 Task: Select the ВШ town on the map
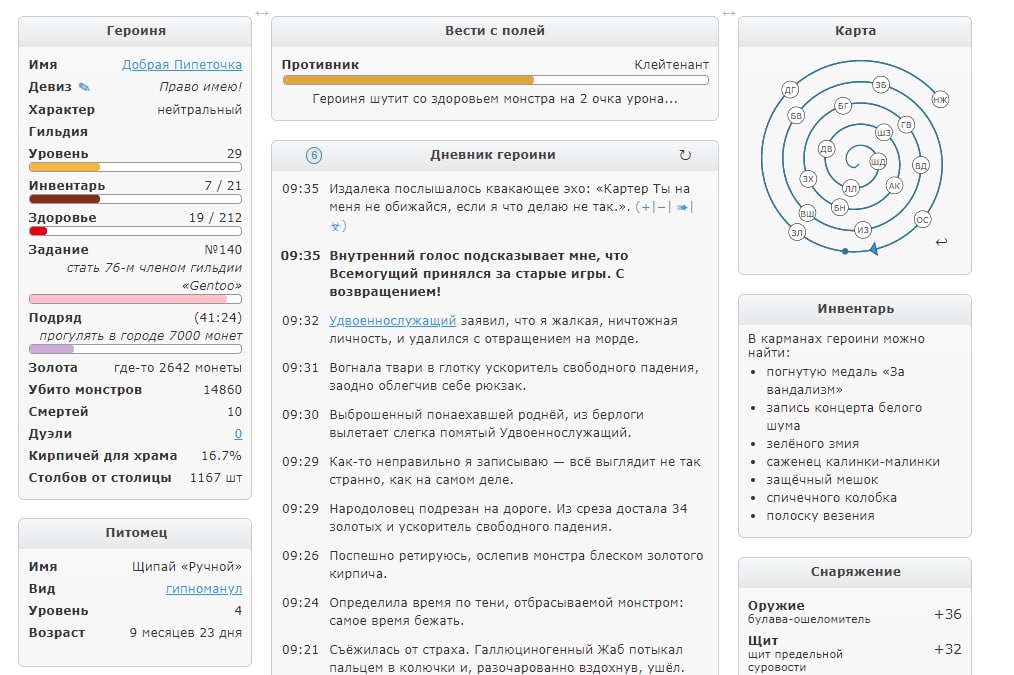pos(807,213)
